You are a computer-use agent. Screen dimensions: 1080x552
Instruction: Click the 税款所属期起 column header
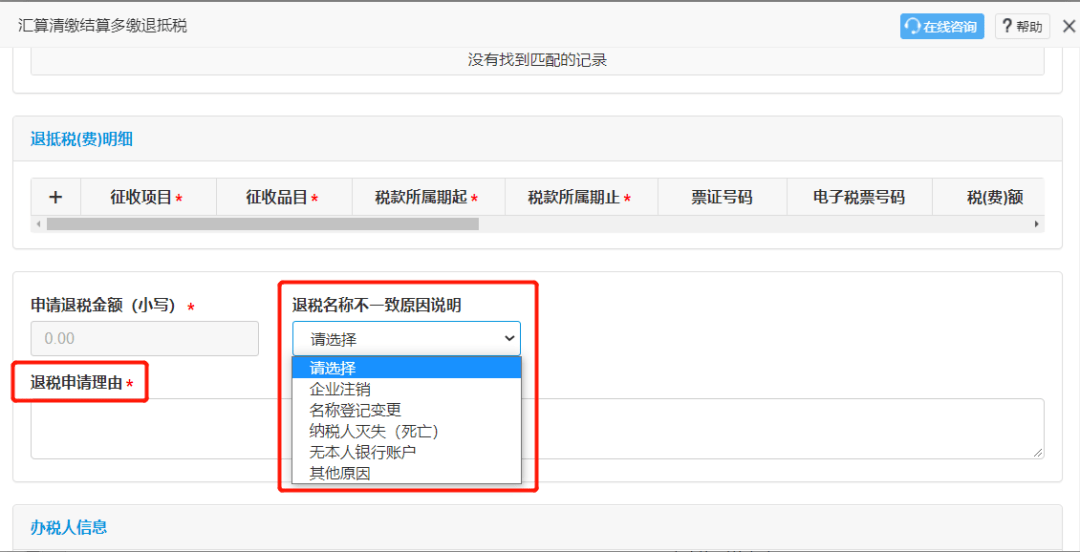click(427, 198)
